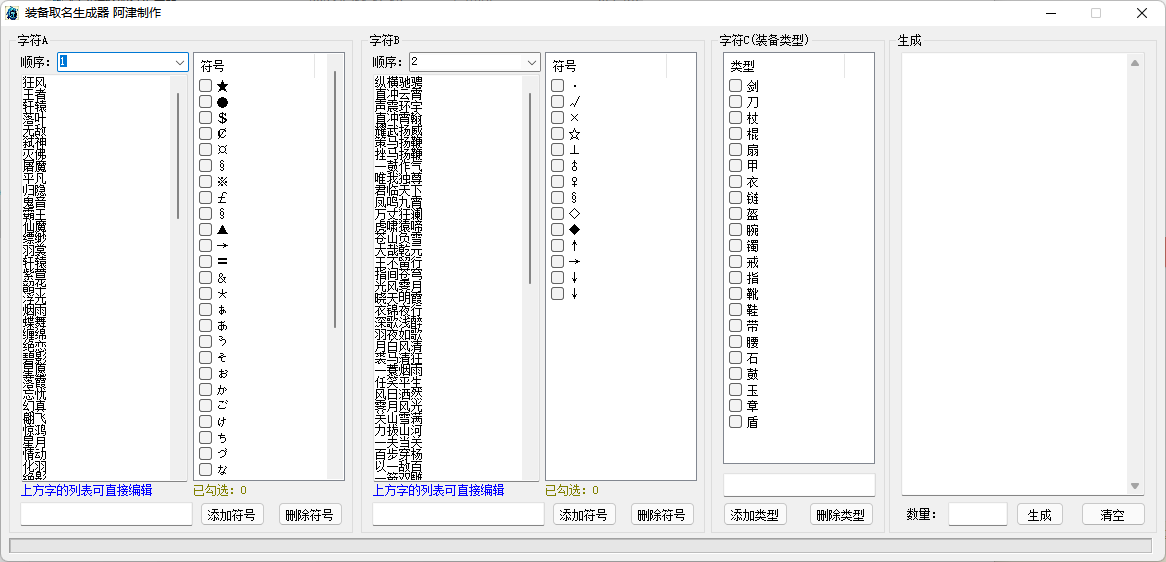This screenshot has width=1166, height=562.
Task: Check the ◆ symbol checkbox
Action: tap(557, 230)
